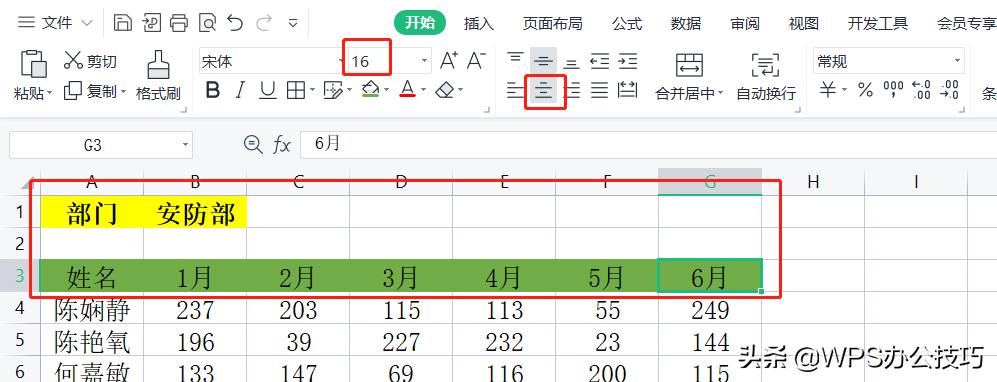Switch to the 视图 tab
The width and height of the screenshot is (997, 382).
pos(803,24)
